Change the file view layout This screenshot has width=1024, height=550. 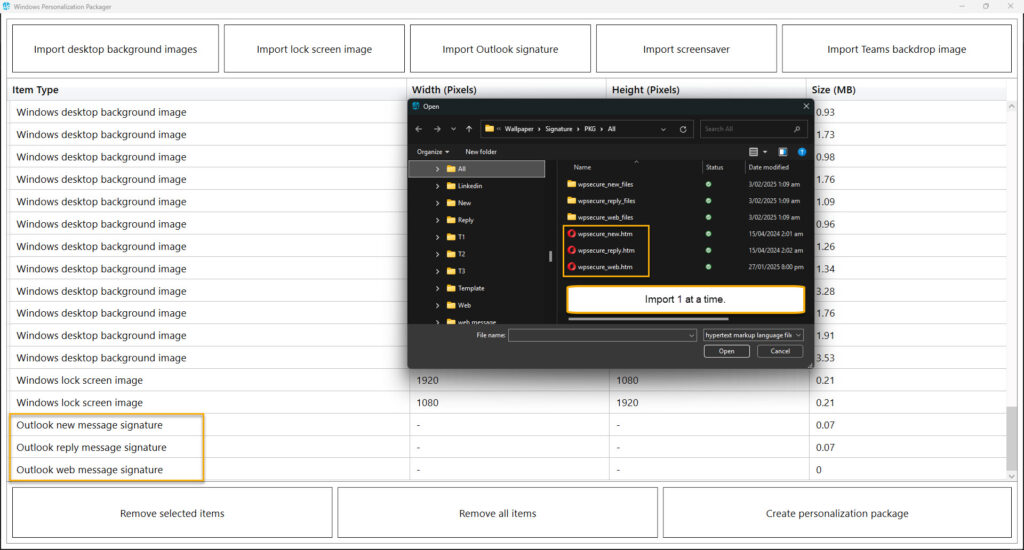click(754, 152)
